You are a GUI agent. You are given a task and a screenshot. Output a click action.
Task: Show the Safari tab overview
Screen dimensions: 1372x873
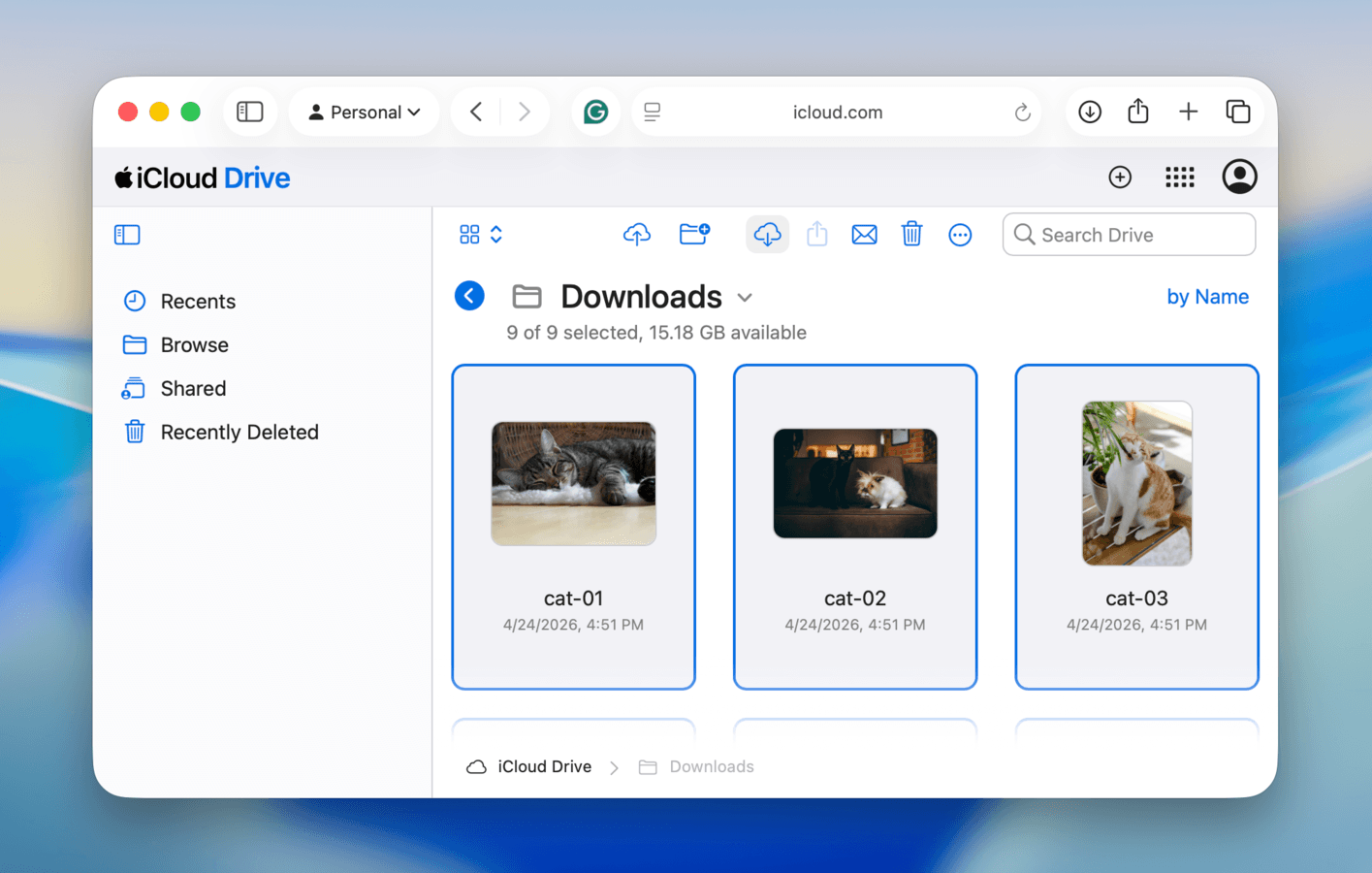tap(1238, 112)
